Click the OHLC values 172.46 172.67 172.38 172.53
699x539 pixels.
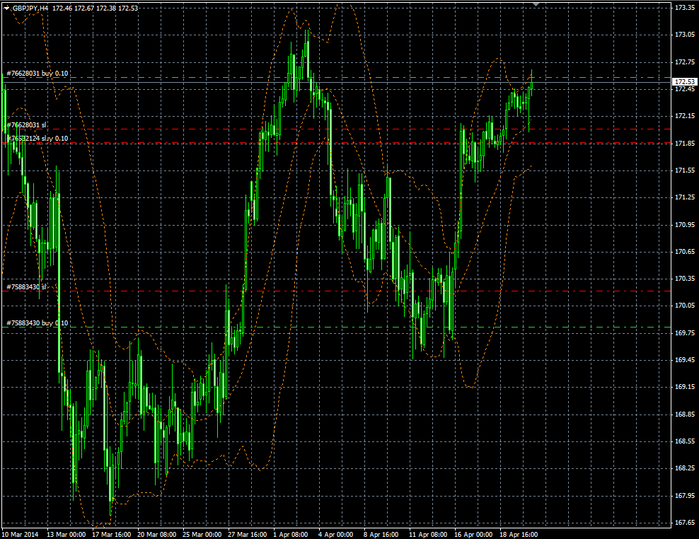[x=95, y=8]
